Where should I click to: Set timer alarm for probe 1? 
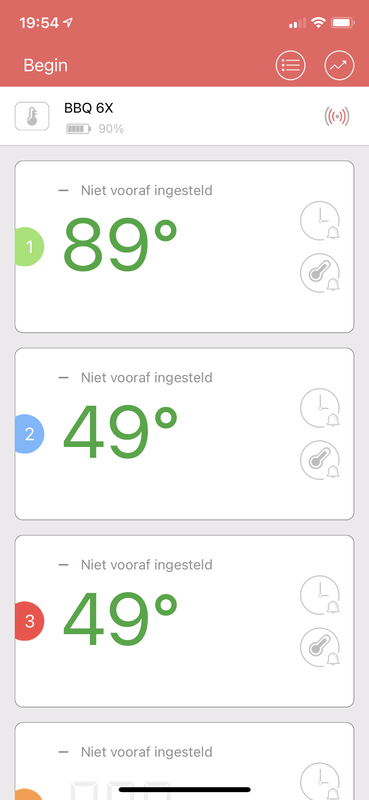[319, 221]
